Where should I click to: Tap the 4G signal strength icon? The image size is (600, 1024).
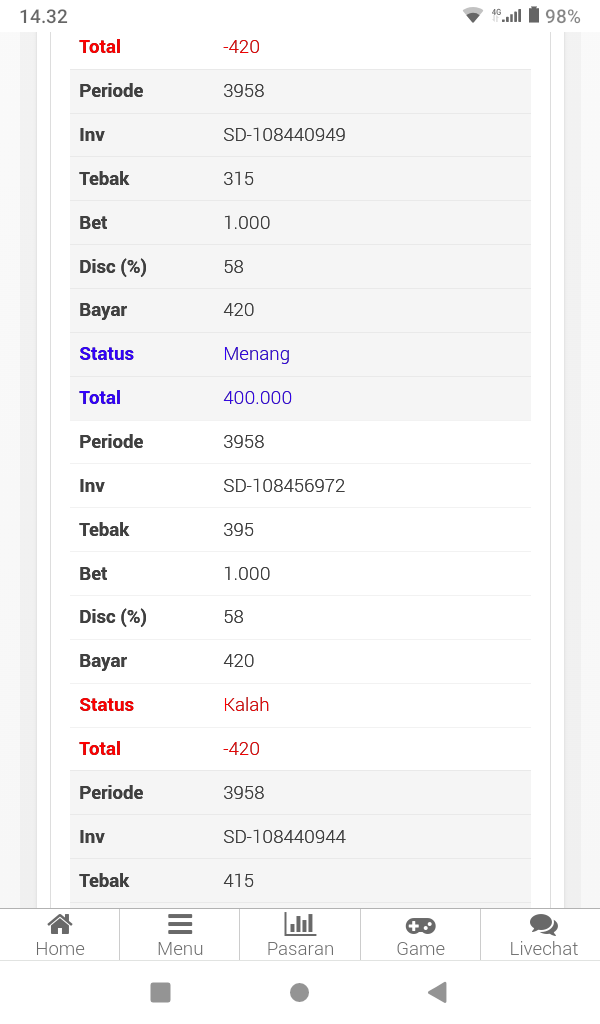(506, 16)
